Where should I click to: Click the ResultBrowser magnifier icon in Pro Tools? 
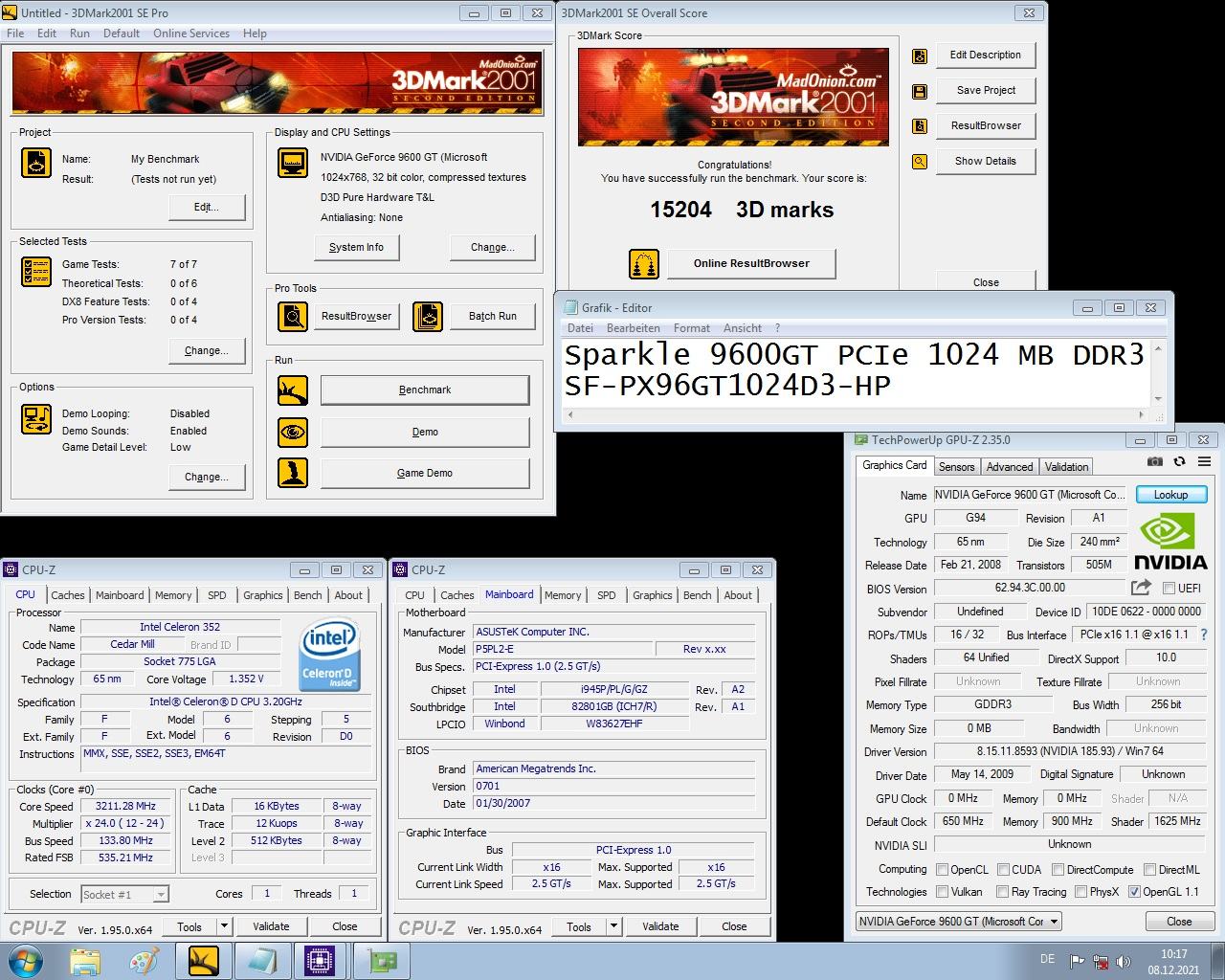point(293,316)
